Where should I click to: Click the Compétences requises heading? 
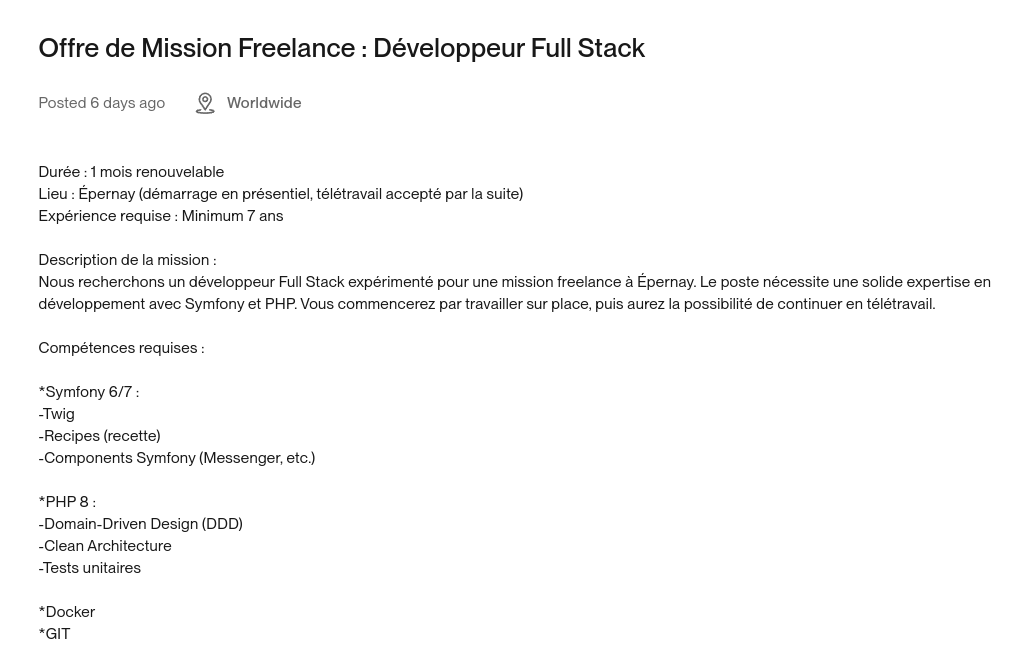point(121,349)
